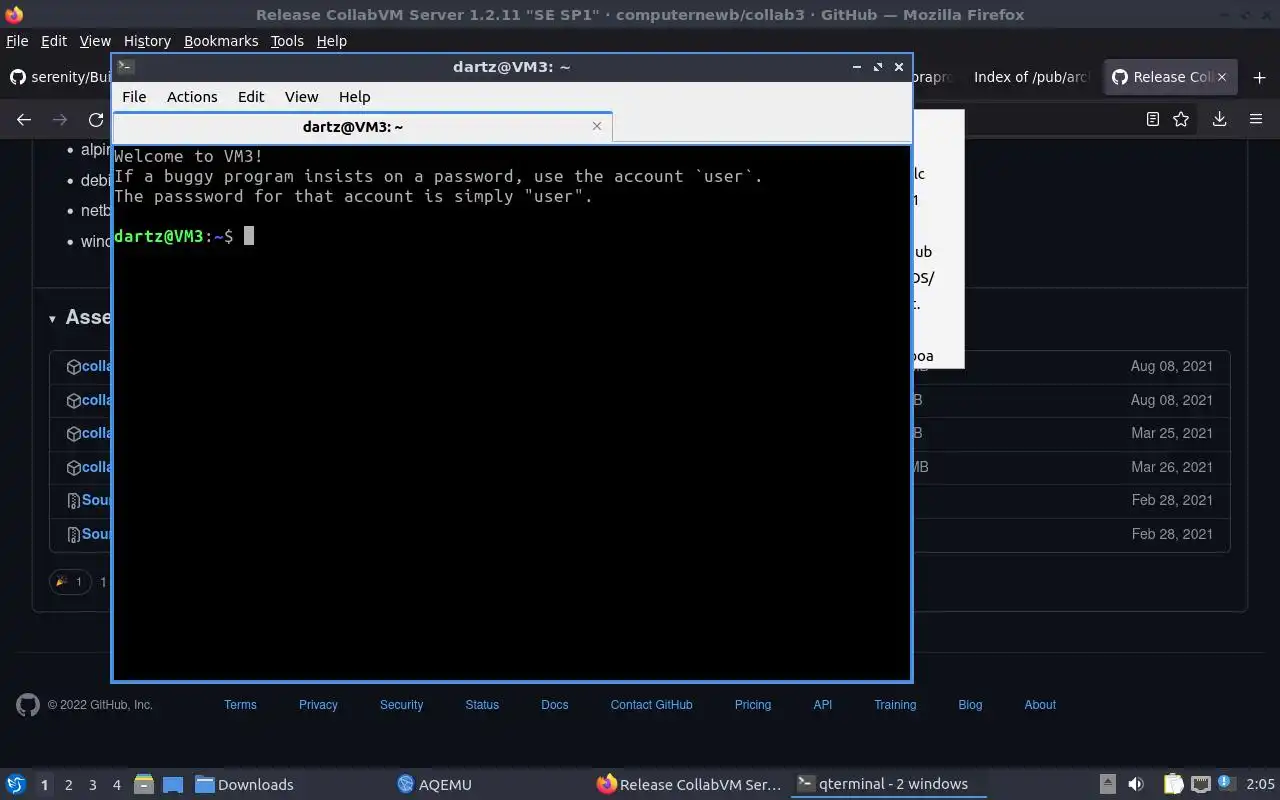Click the 'Mar 25, 2021' asset date
Viewport: 1280px width, 800px height.
click(x=1171, y=433)
